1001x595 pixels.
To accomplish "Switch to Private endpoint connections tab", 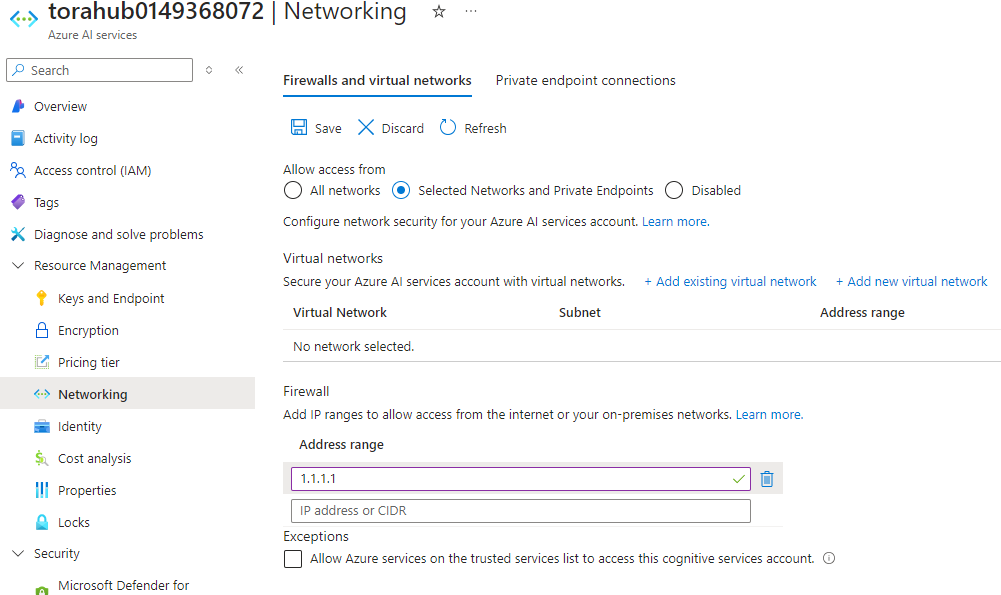I will pos(585,80).
